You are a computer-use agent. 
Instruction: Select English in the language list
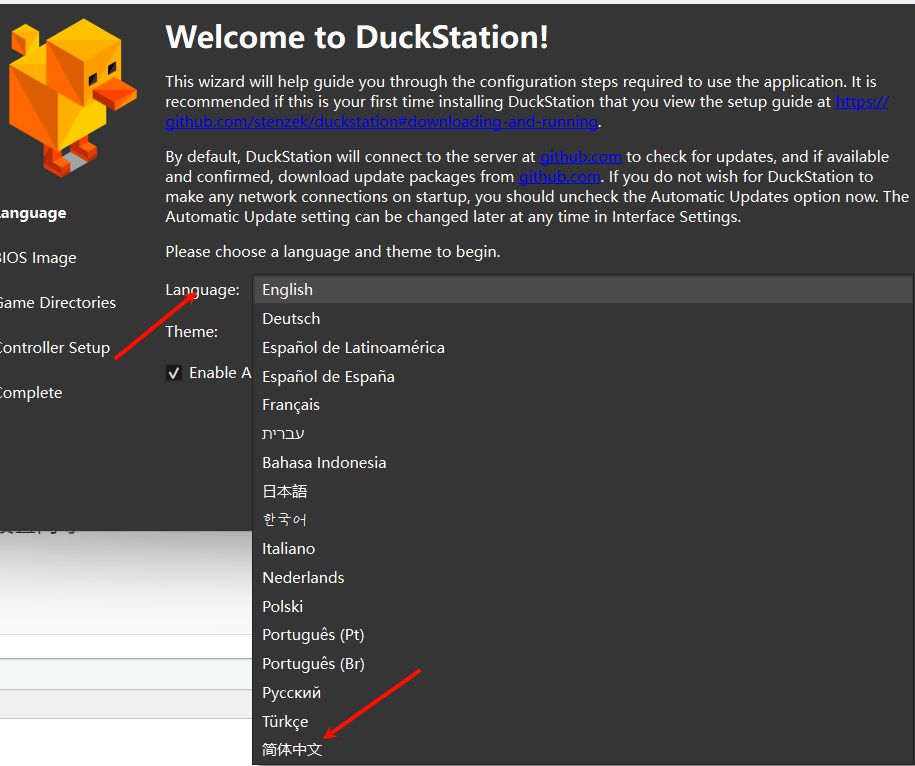pyautogui.click(x=288, y=290)
